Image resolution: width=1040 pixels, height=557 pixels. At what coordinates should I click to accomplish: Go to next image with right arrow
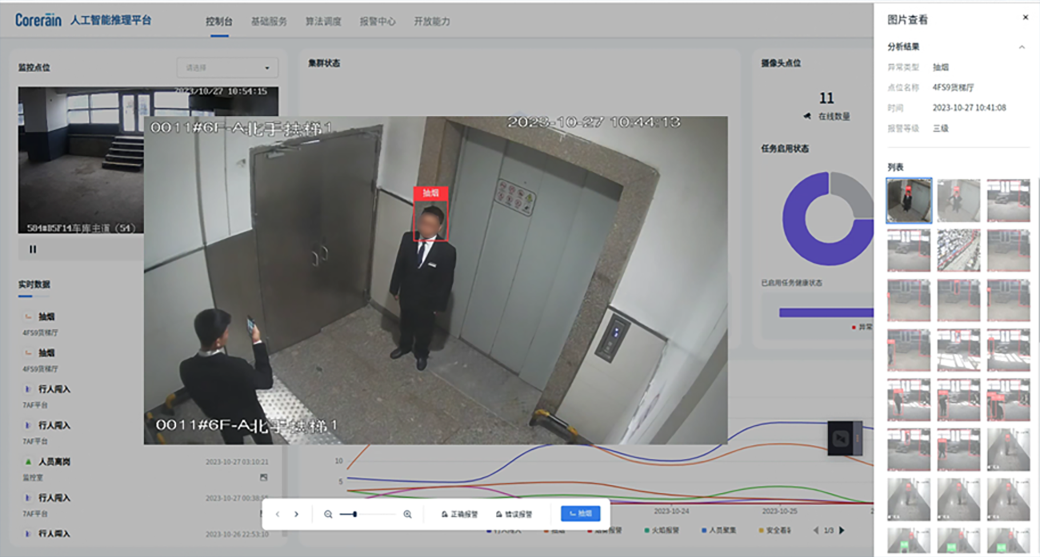pos(296,514)
